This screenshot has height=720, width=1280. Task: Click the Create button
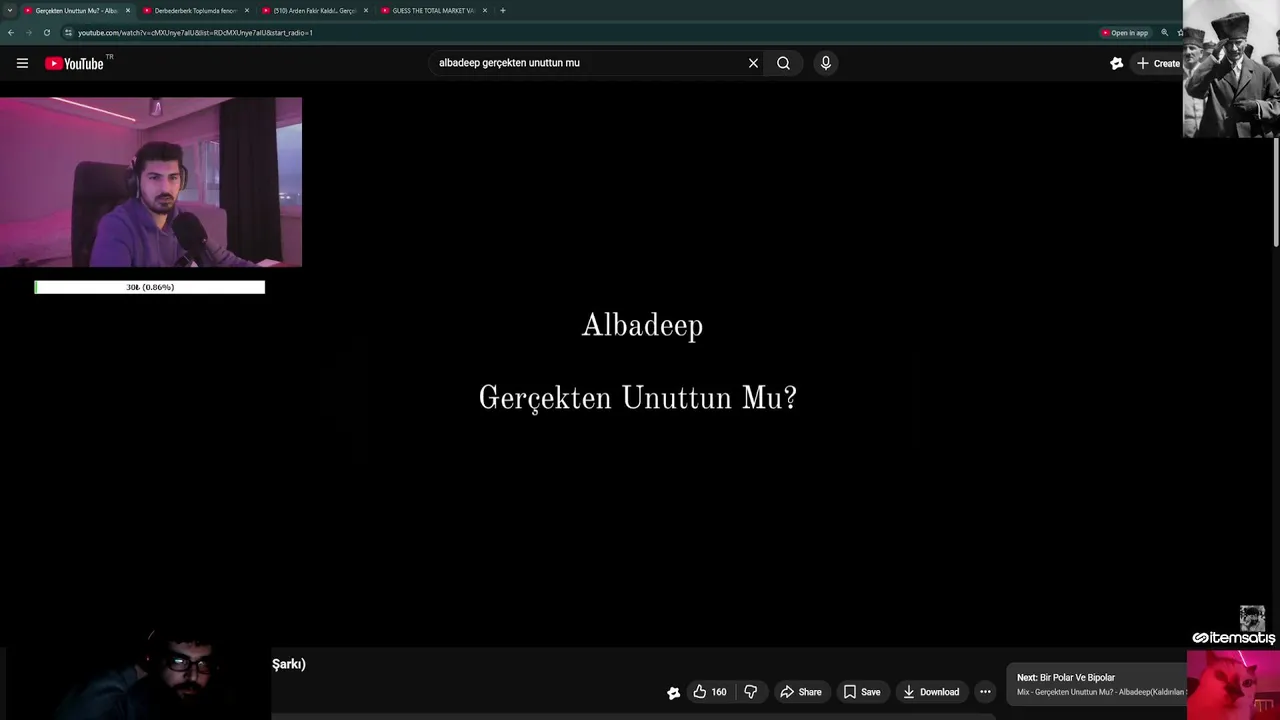click(x=1159, y=63)
